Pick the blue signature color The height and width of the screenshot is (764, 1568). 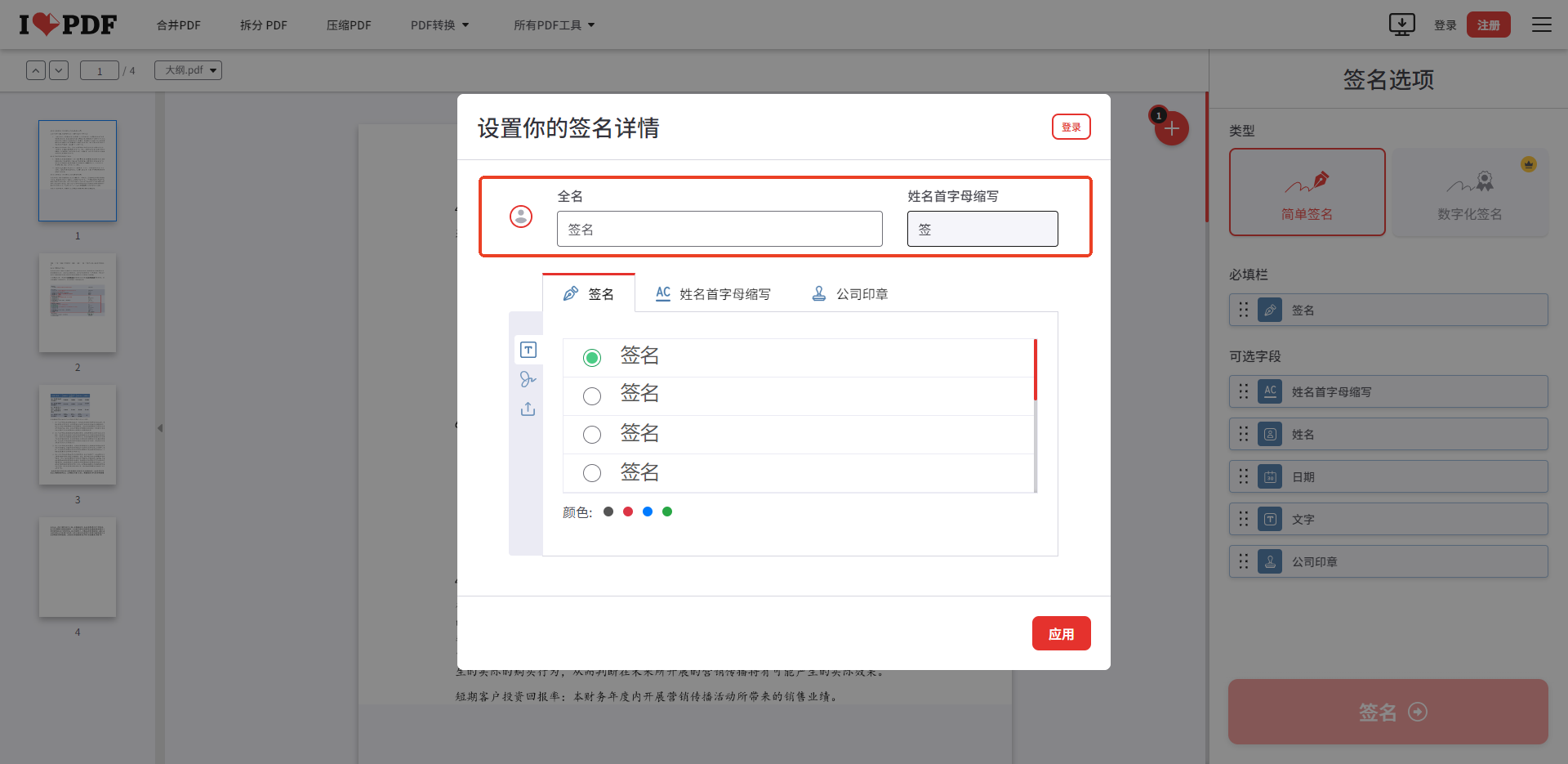648,512
